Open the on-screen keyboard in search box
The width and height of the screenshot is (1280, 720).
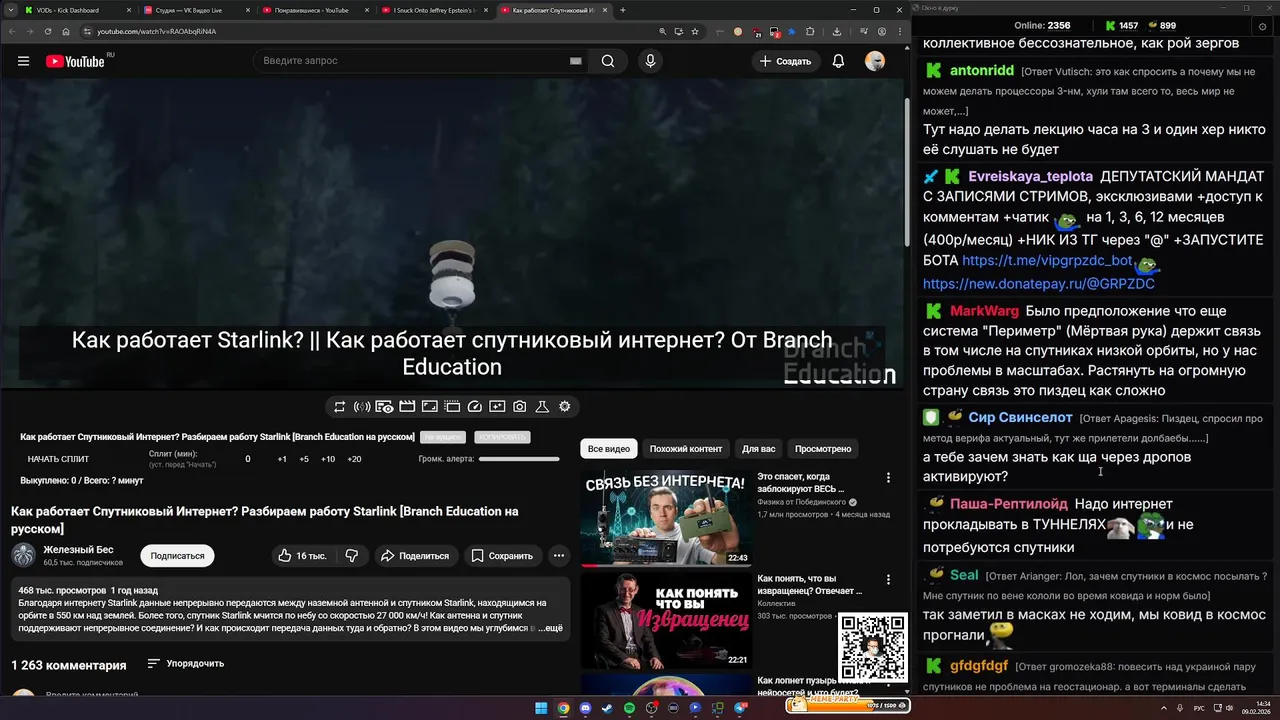click(x=575, y=61)
